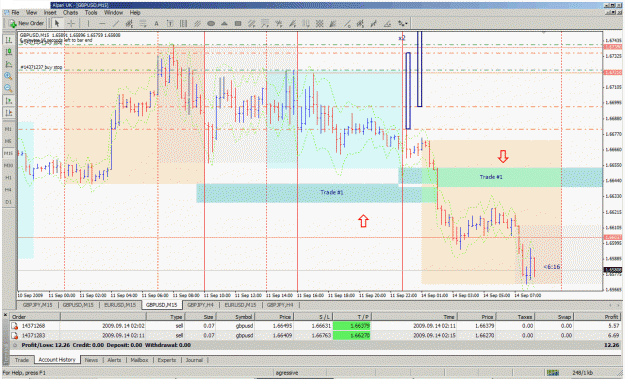
Task: Open the Help menu
Action: [x=135, y=12]
